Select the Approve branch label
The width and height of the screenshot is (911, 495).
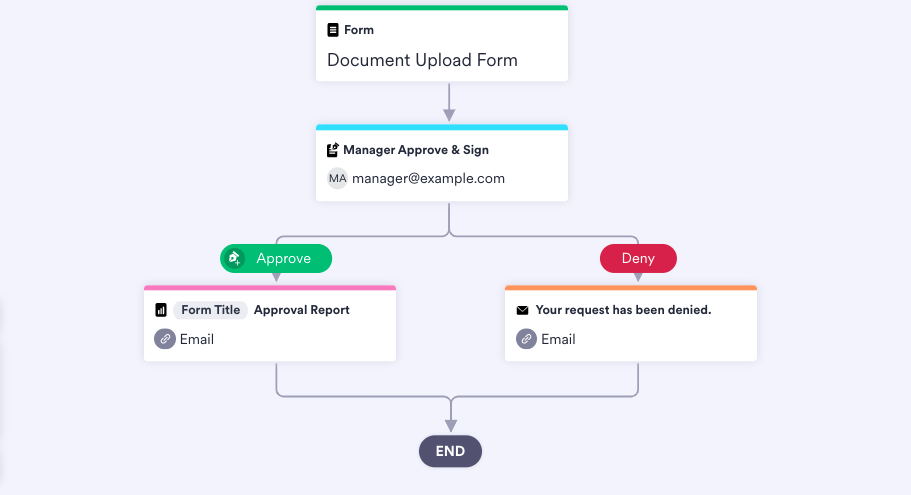click(x=283, y=258)
